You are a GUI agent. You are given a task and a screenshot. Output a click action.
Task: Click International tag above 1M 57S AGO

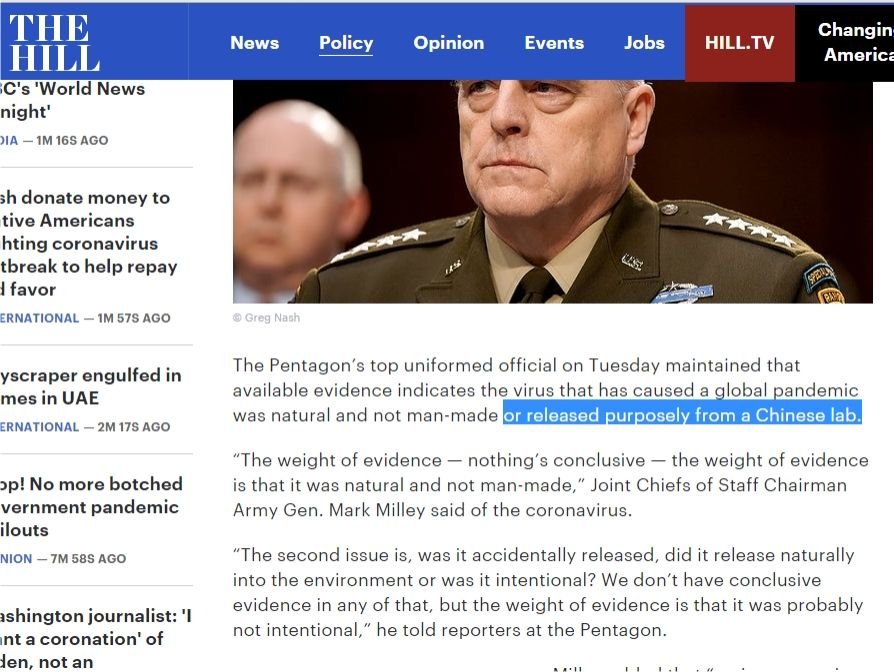[x=39, y=318]
